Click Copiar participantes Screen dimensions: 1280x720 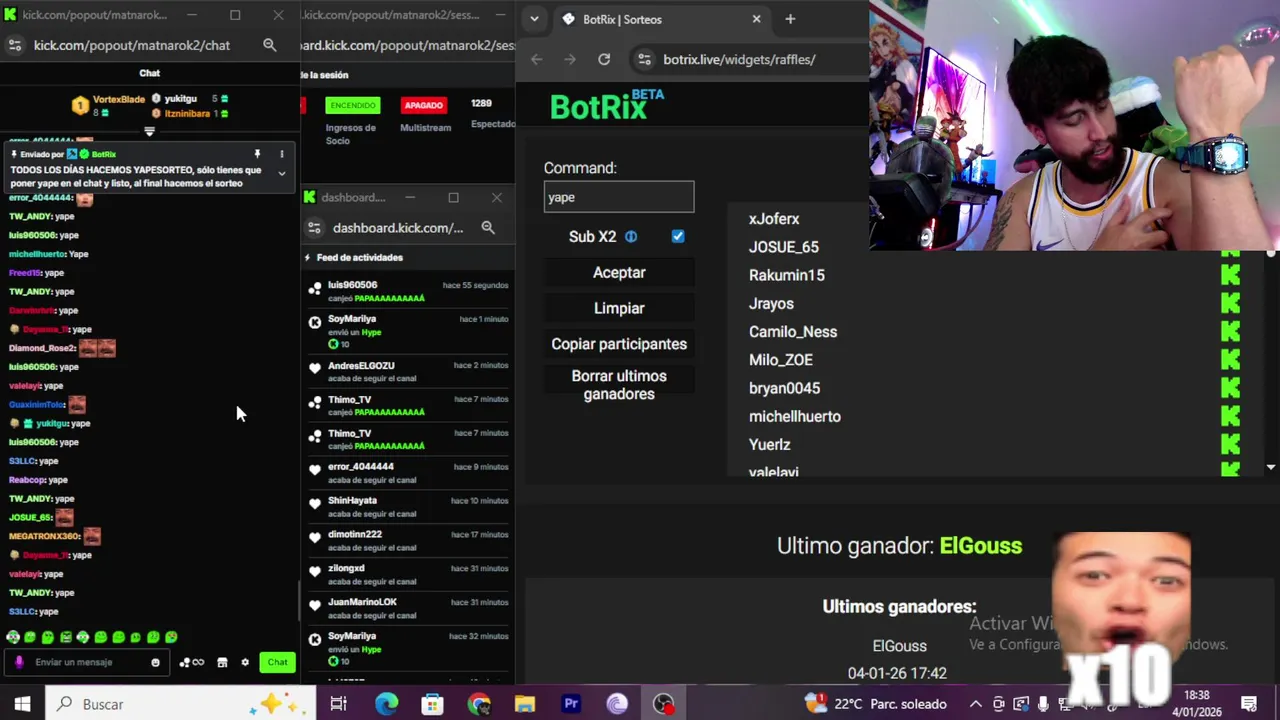619,344
